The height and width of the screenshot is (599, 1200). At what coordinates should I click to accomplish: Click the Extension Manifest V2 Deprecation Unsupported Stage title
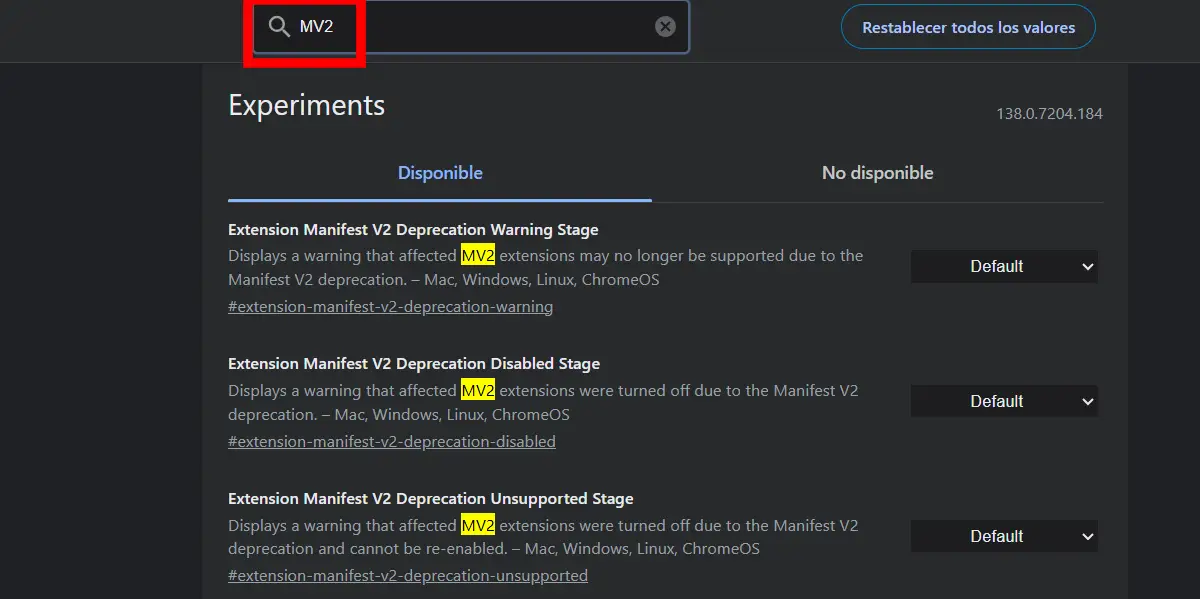(x=431, y=499)
